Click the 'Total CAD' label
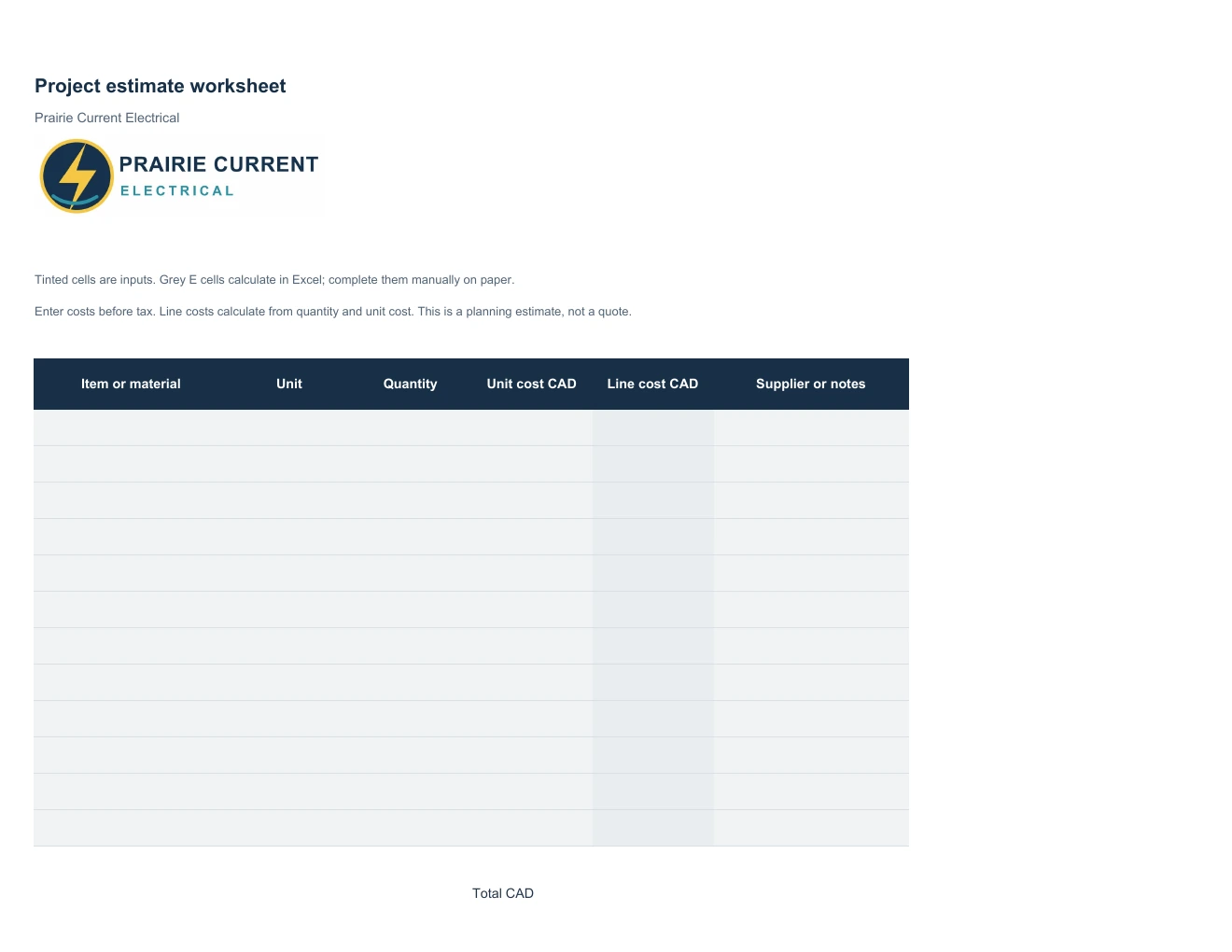Screen dimensions: 1232x952 (503, 893)
